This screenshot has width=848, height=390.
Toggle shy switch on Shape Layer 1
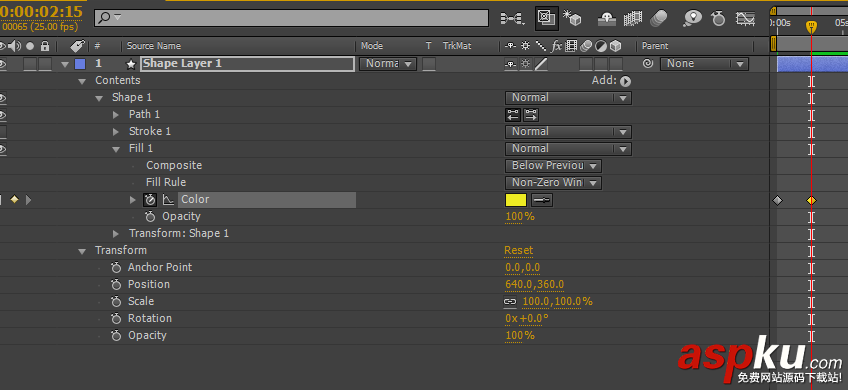tap(510, 64)
